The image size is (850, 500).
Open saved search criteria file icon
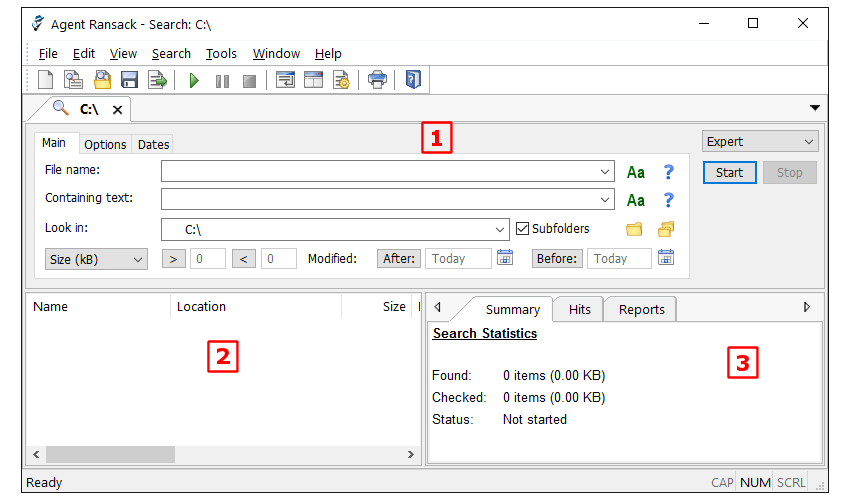pyautogui.click(x=102, y=80)
